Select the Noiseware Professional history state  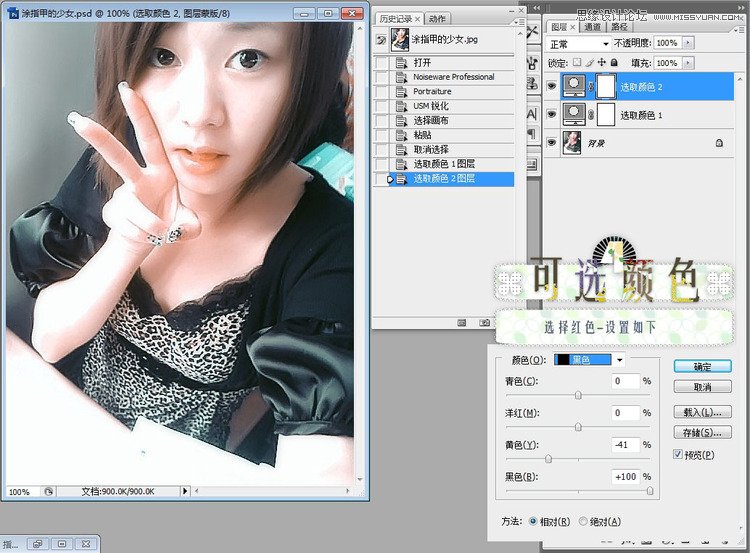453,77
